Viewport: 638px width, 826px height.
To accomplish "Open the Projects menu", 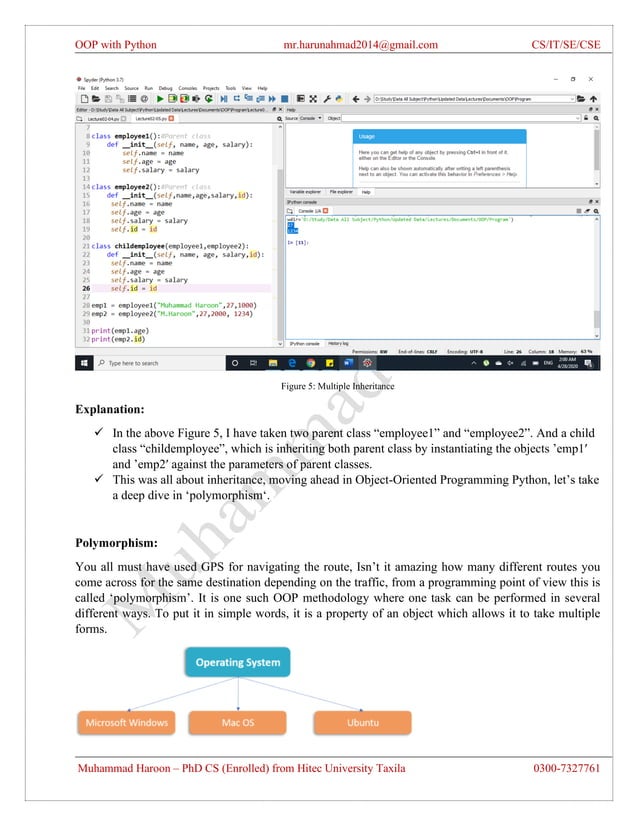I will point(211,88).
